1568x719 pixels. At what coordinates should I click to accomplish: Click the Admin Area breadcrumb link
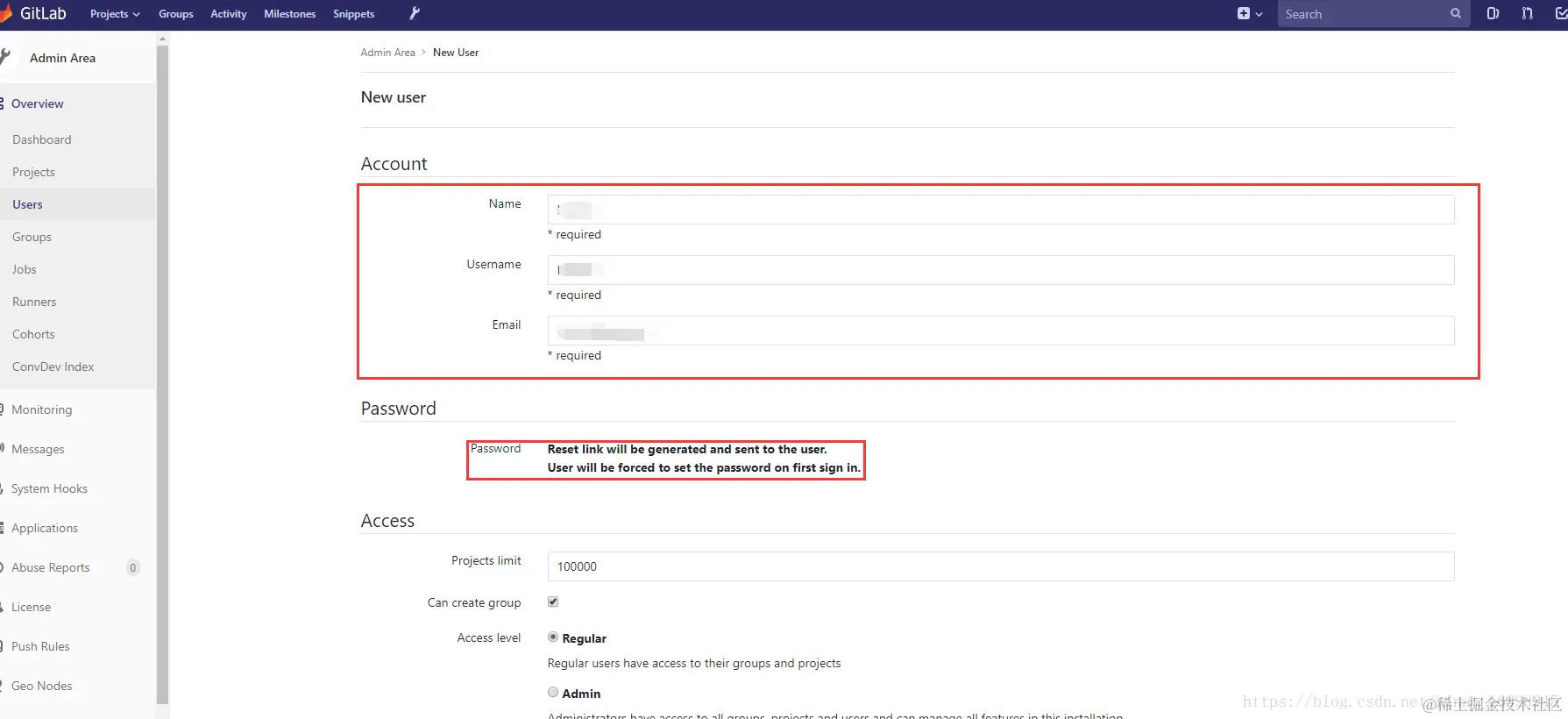pyautogui.click(x=387, y=53)
